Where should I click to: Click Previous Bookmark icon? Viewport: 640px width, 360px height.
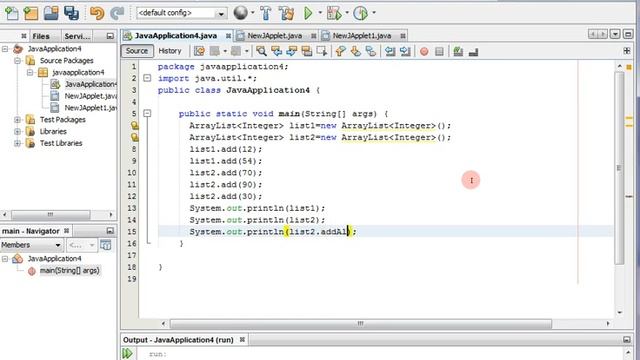340,51
